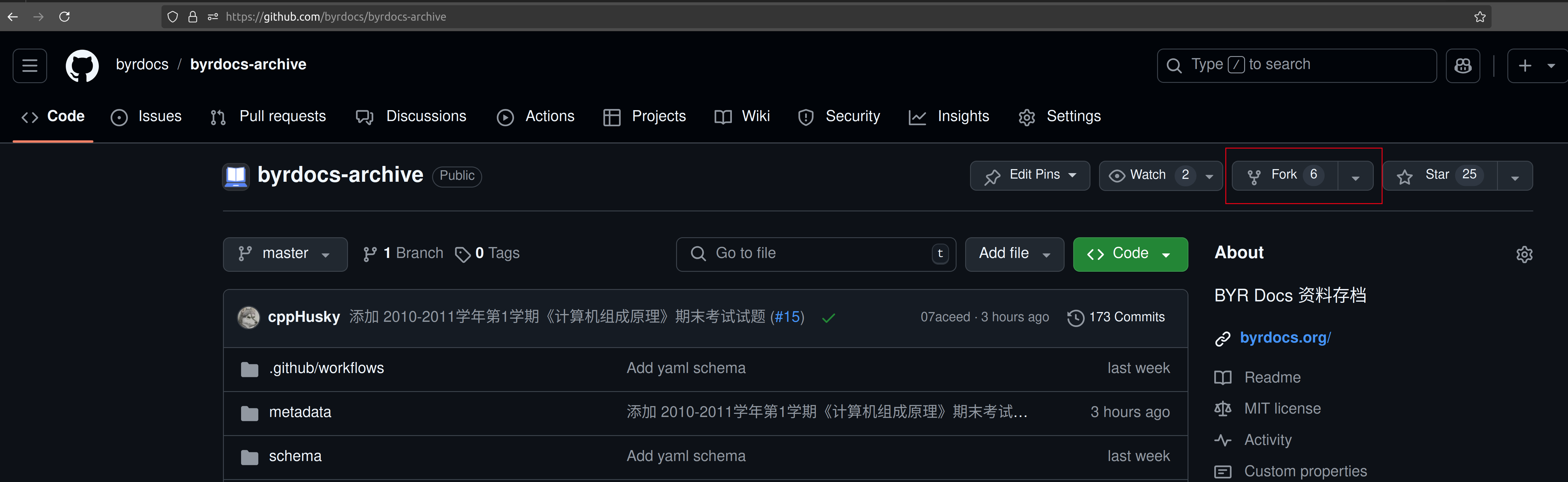Open the Fork options dropdown arrow
Screen dimensions: 1568x482
(x=1355, y=177)
